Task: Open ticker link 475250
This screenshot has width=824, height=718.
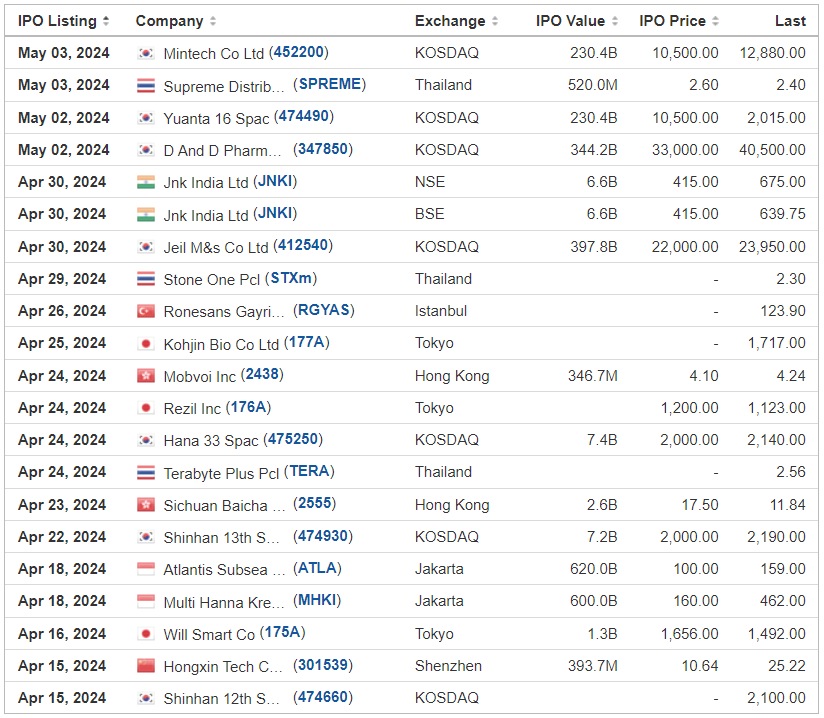Action: pos(293,439)
